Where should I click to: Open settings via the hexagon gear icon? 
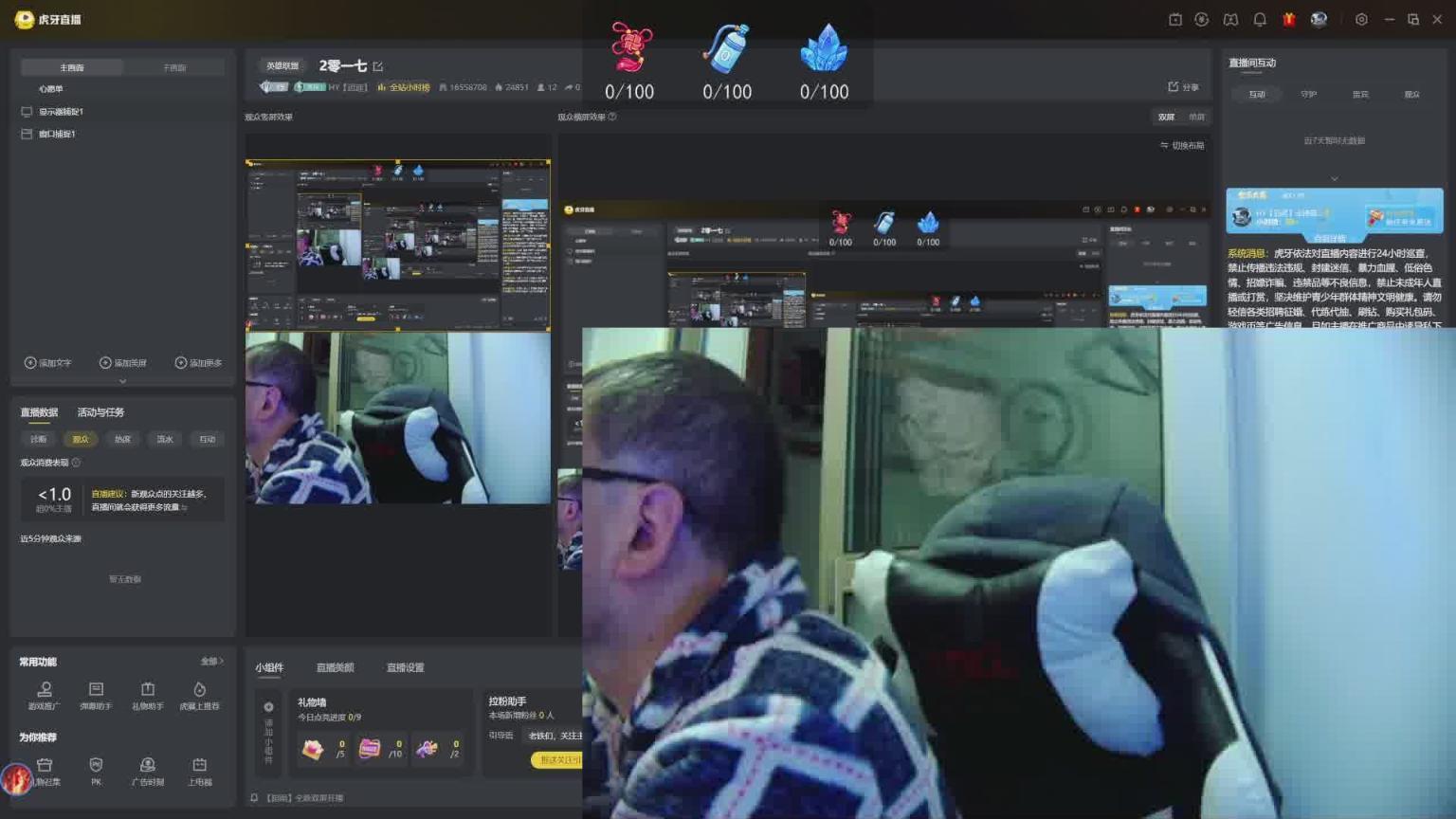coord(1361,19)
